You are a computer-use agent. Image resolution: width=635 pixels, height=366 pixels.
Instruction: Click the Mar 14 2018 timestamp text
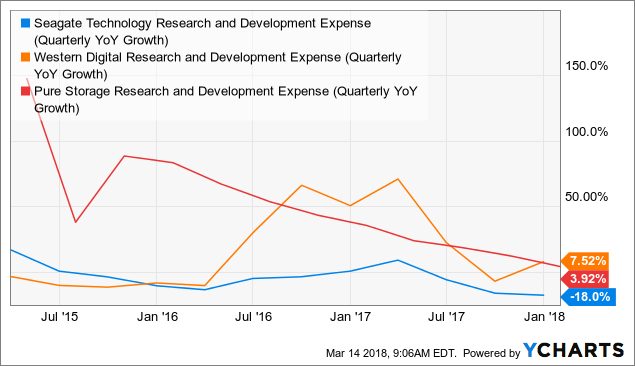point(391,353)
